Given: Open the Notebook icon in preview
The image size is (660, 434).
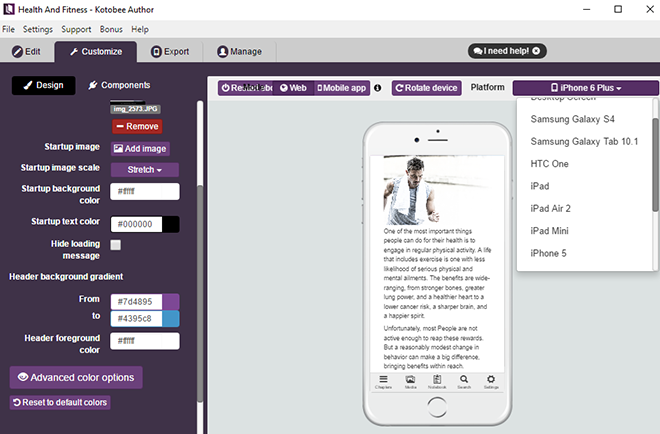Looking at the screenshot, I should (436, 381).
